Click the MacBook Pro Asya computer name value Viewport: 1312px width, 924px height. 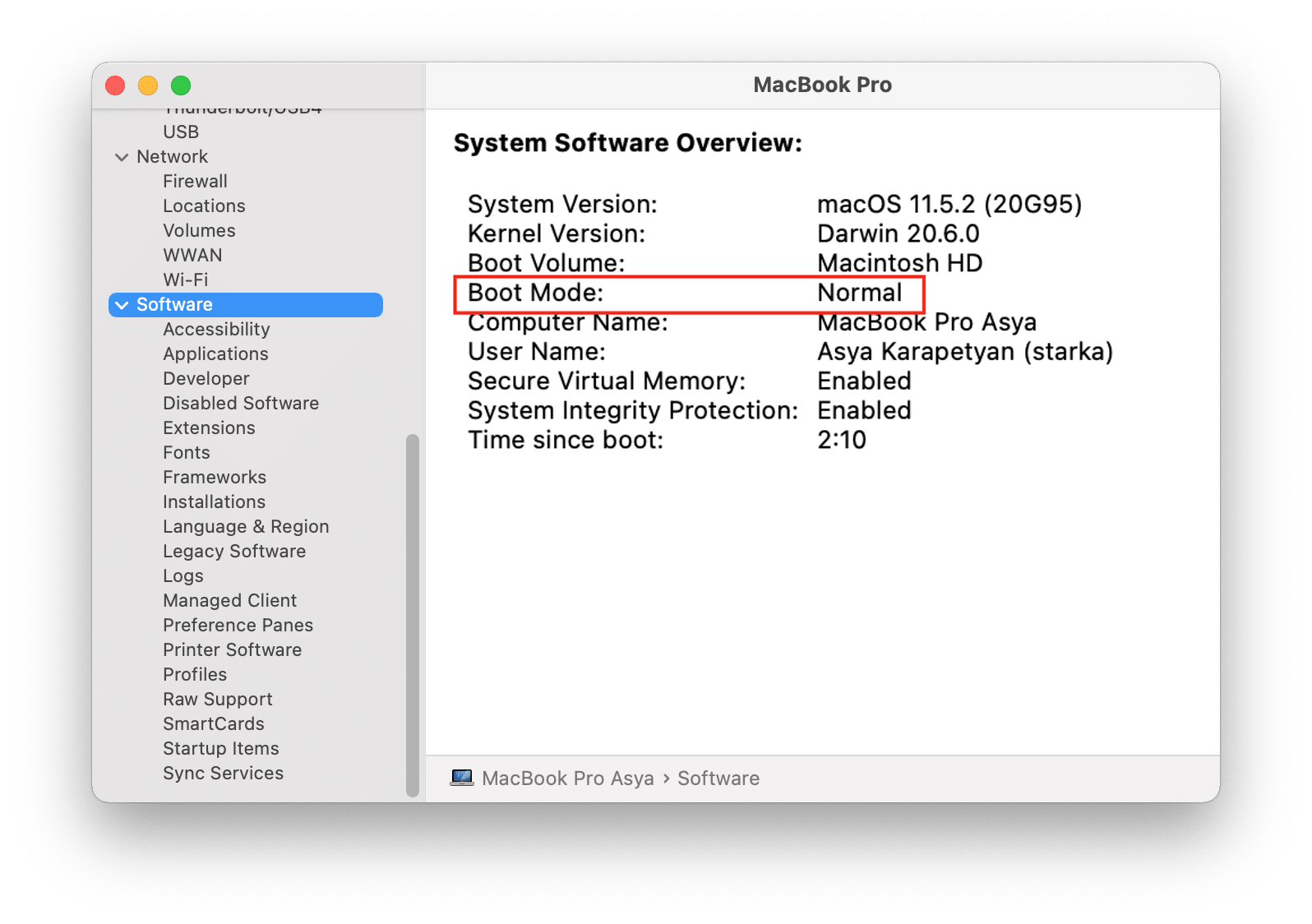click(926, 322)
